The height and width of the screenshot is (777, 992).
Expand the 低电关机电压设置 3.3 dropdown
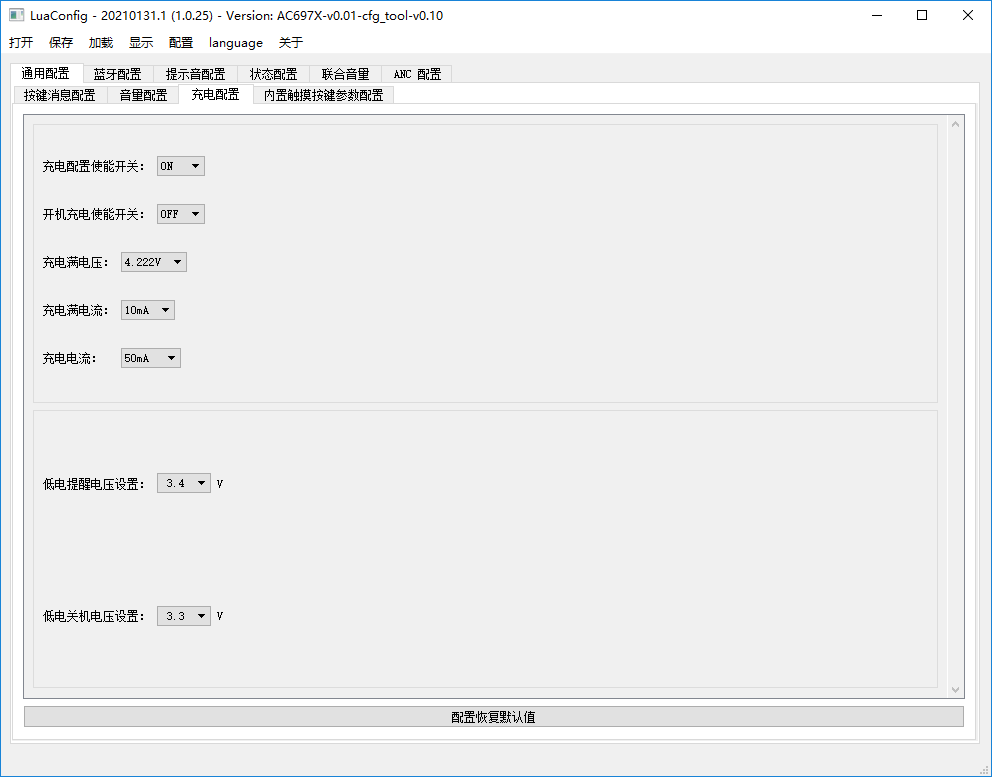(184, 616)
